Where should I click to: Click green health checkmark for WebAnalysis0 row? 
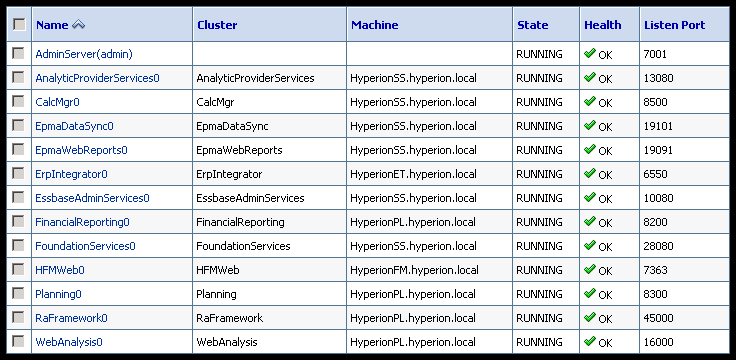coord(590,341)
